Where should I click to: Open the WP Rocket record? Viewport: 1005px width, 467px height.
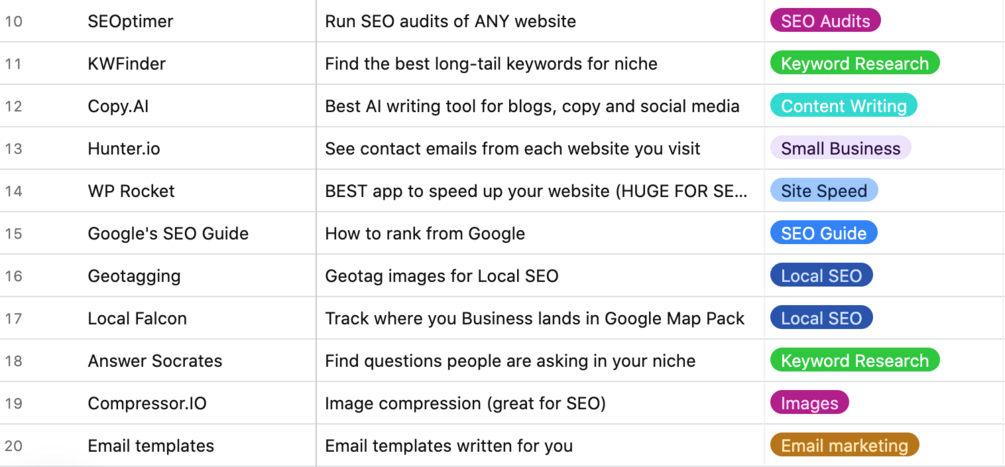pyautogui.click(x=131, y=191)
